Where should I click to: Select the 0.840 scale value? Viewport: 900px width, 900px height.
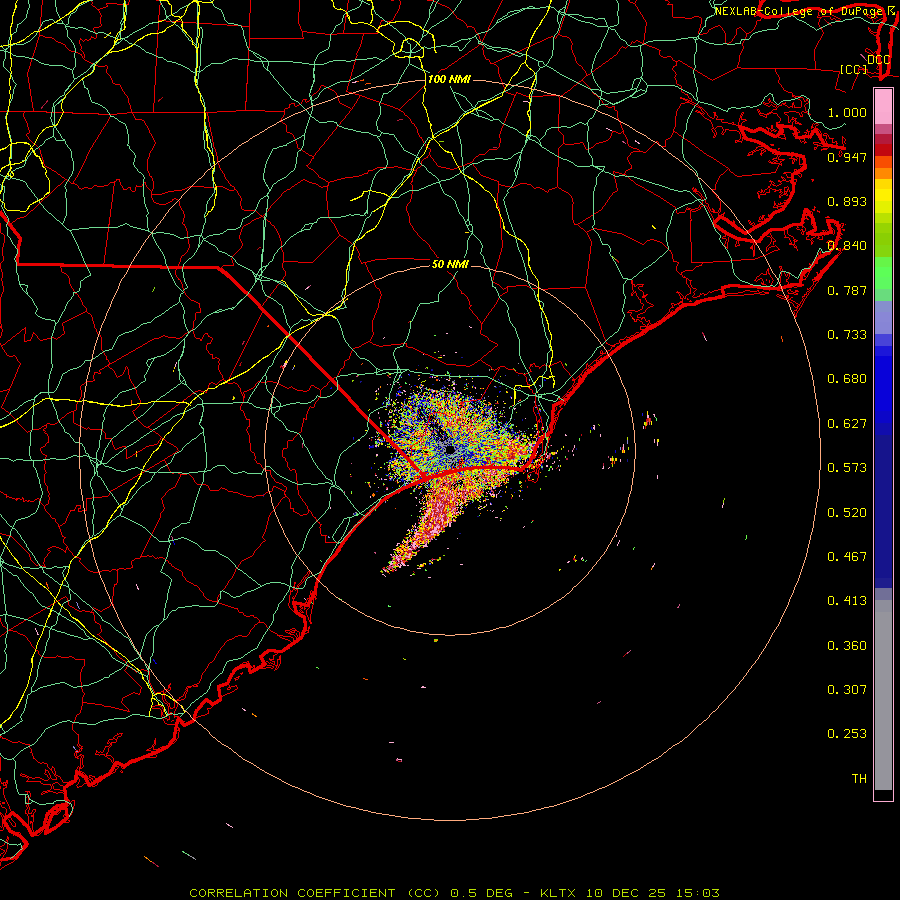[847, 246]
